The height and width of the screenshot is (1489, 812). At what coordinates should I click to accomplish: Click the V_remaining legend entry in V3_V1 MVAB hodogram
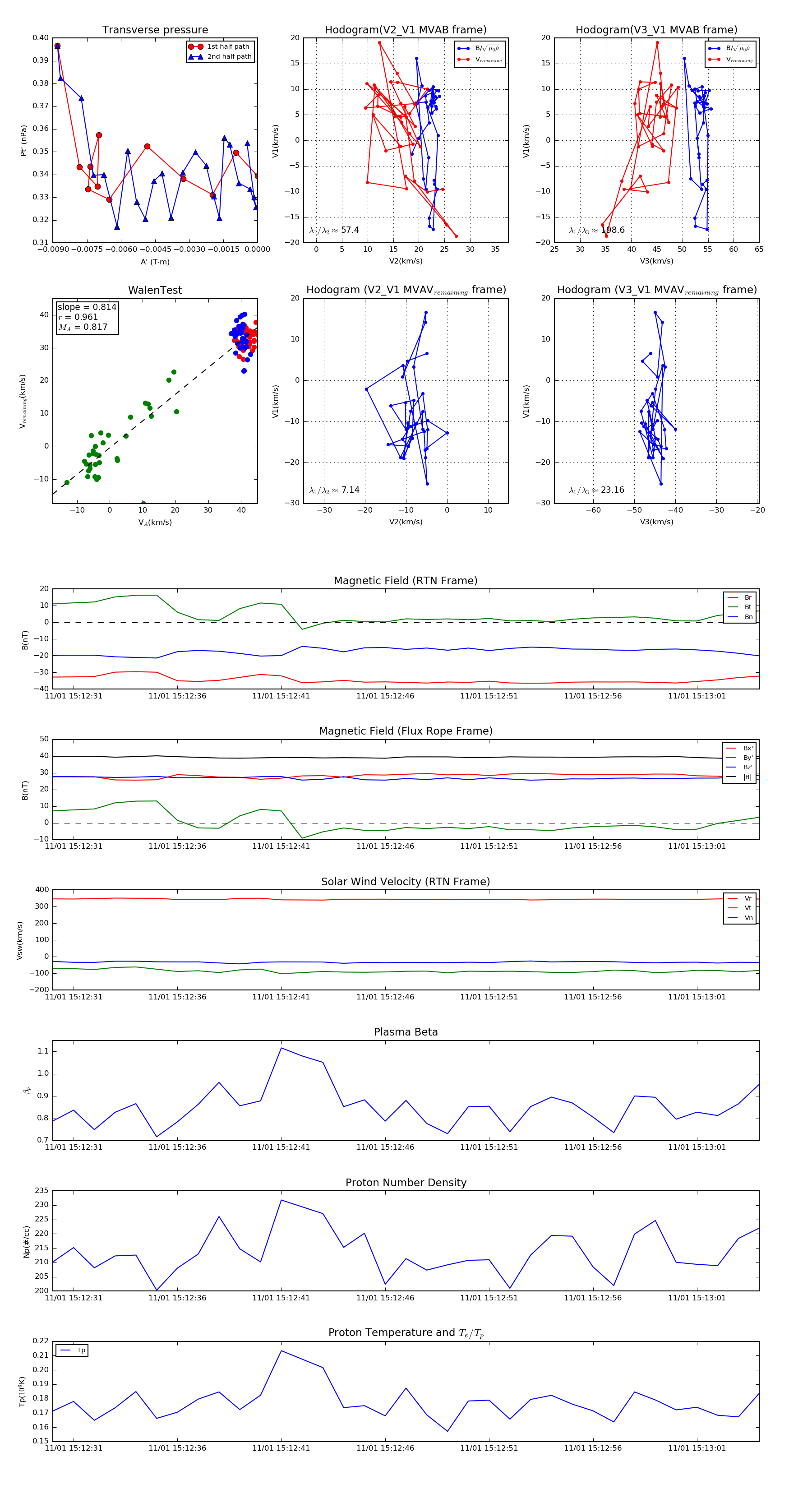pyautogui.click(x=730, y=60)
